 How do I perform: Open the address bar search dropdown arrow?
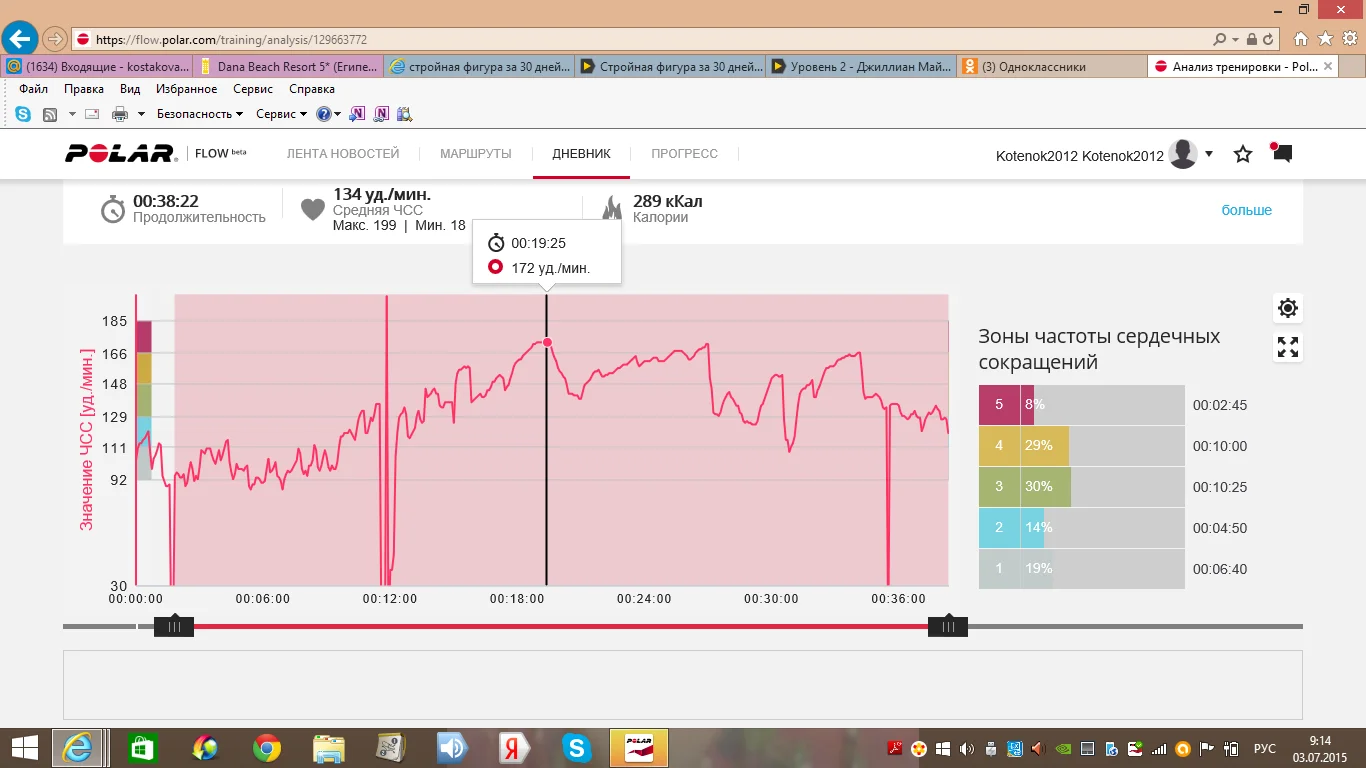(x=1234, y=39)
